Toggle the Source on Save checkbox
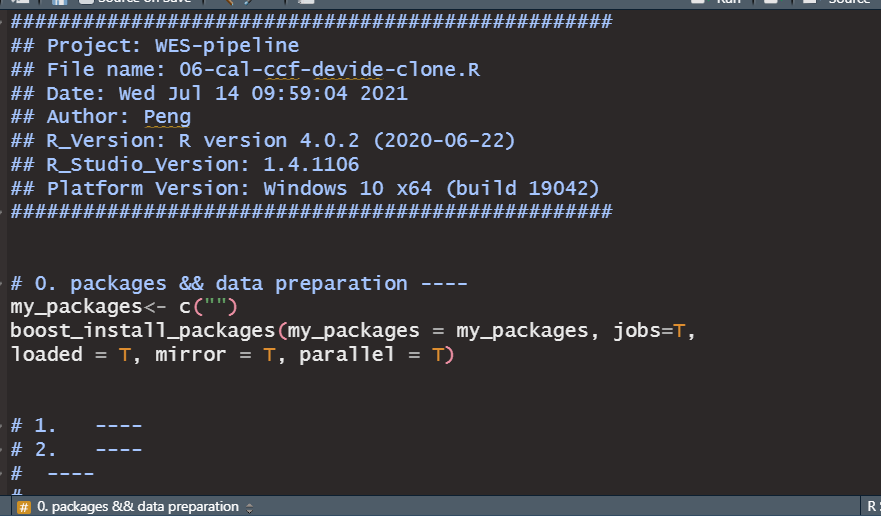 (x=86, y=2)
